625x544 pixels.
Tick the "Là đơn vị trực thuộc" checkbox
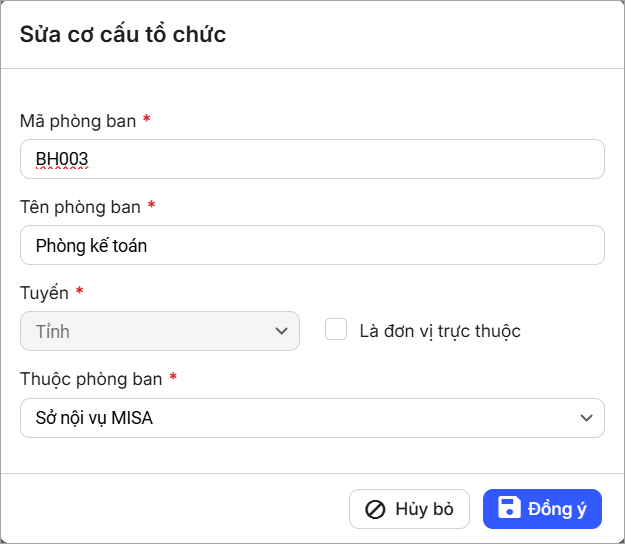(x=336, y=330)
